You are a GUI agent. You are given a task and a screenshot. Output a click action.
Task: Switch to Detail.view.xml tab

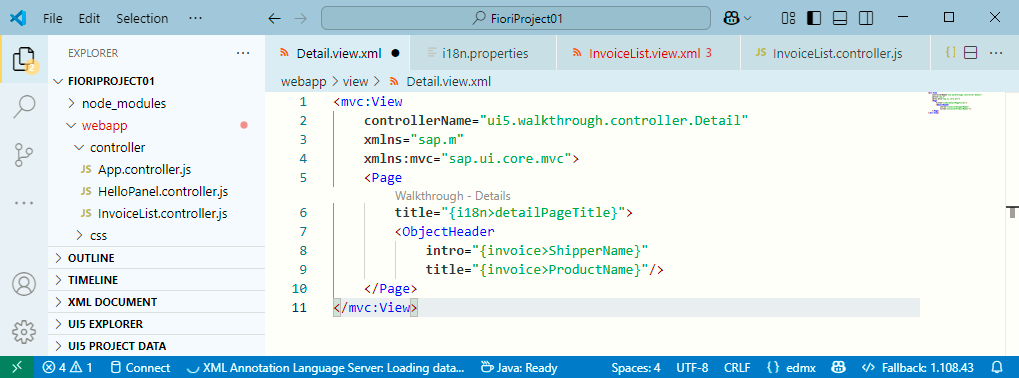338,53
